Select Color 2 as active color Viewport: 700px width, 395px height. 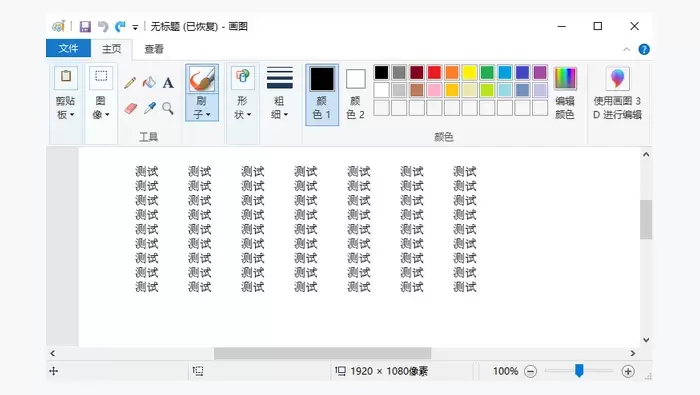[355, 95]
